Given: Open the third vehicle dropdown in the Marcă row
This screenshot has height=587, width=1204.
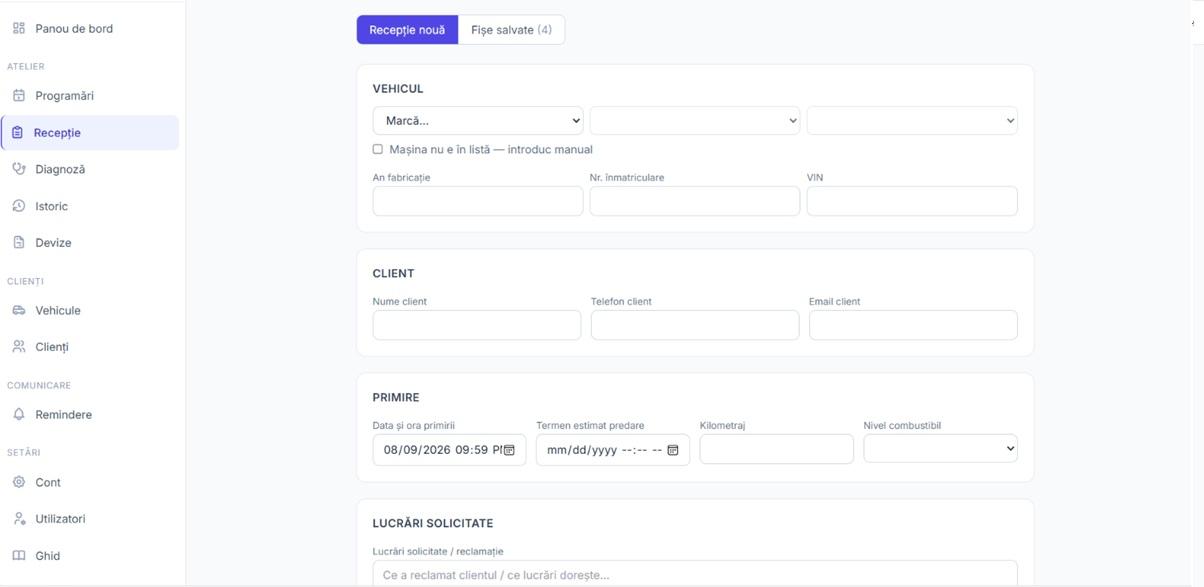Looking at the screenshot, I should (912, 121).
